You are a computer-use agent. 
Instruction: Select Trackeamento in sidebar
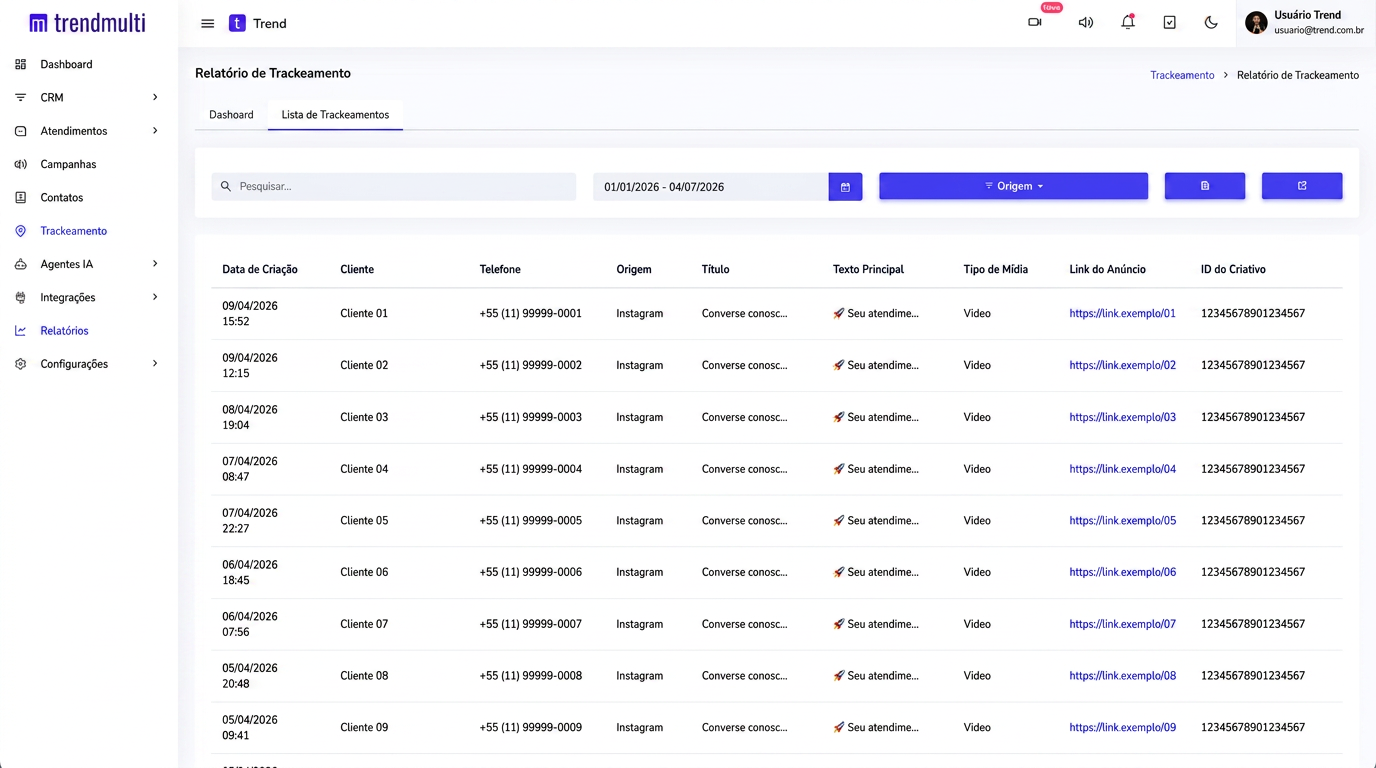coord(74,231)
